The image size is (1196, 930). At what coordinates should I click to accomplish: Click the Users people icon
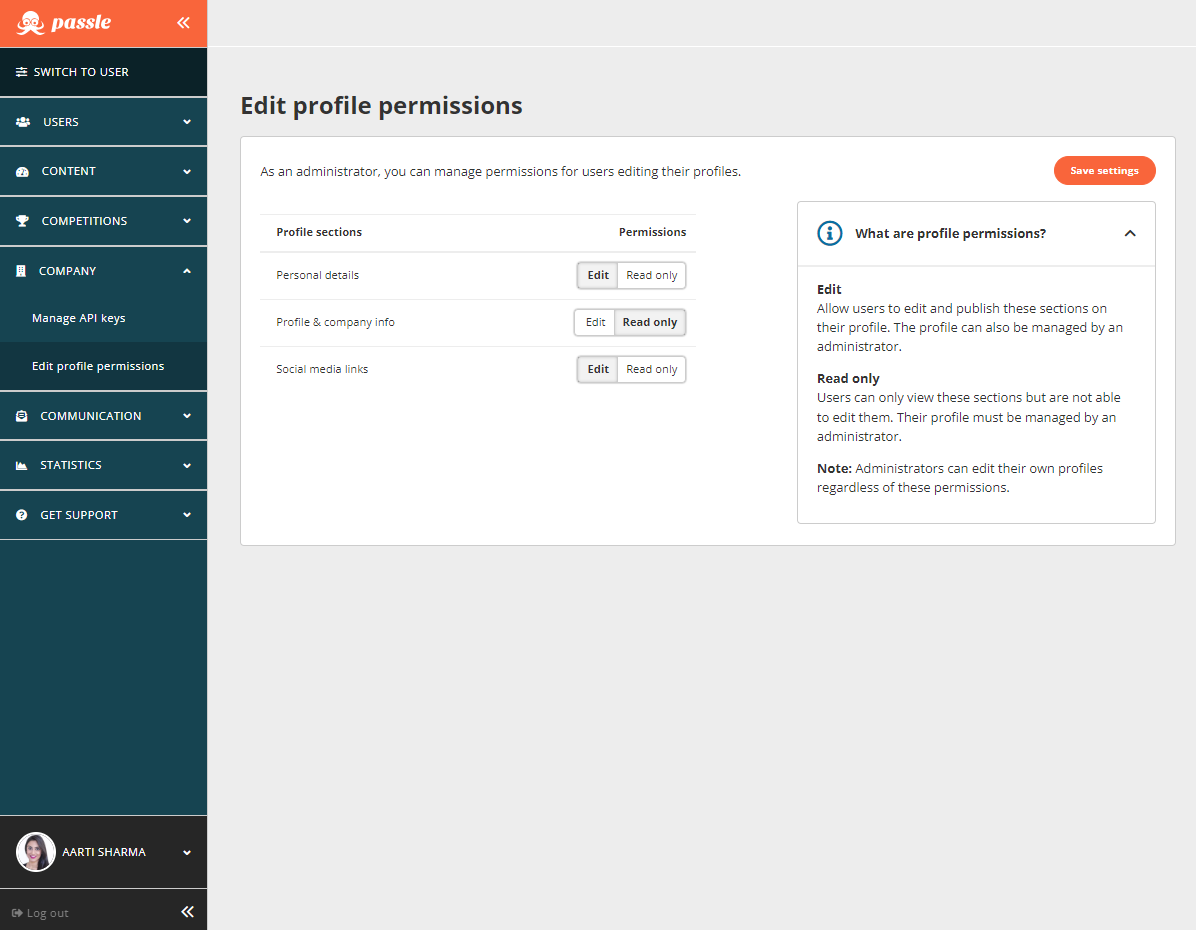click(23, 122)
